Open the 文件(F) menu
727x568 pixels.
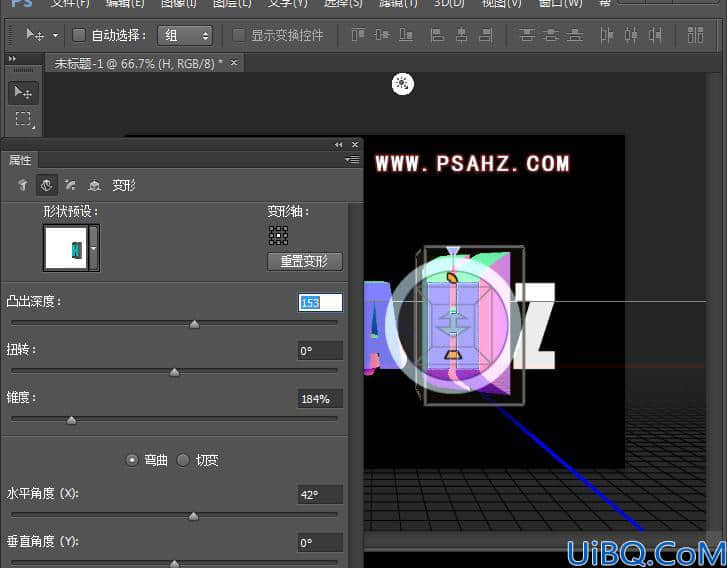point(70,4)
